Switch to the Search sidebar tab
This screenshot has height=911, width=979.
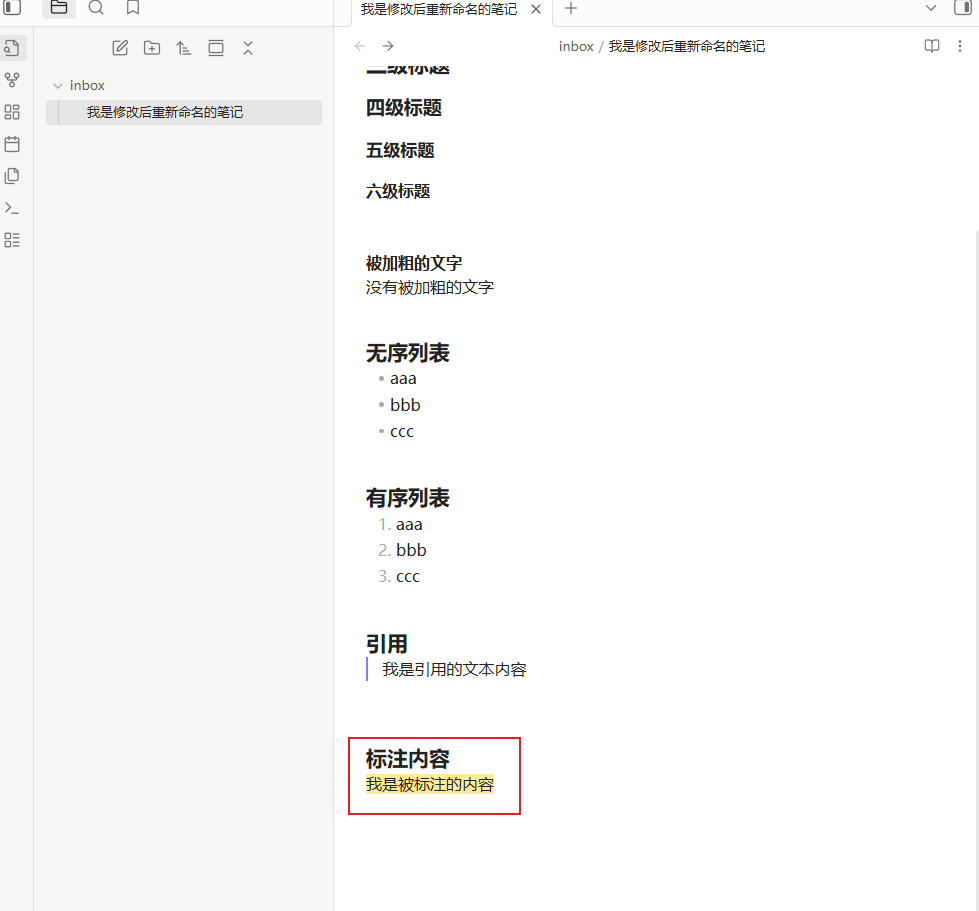tap(96, 8)
